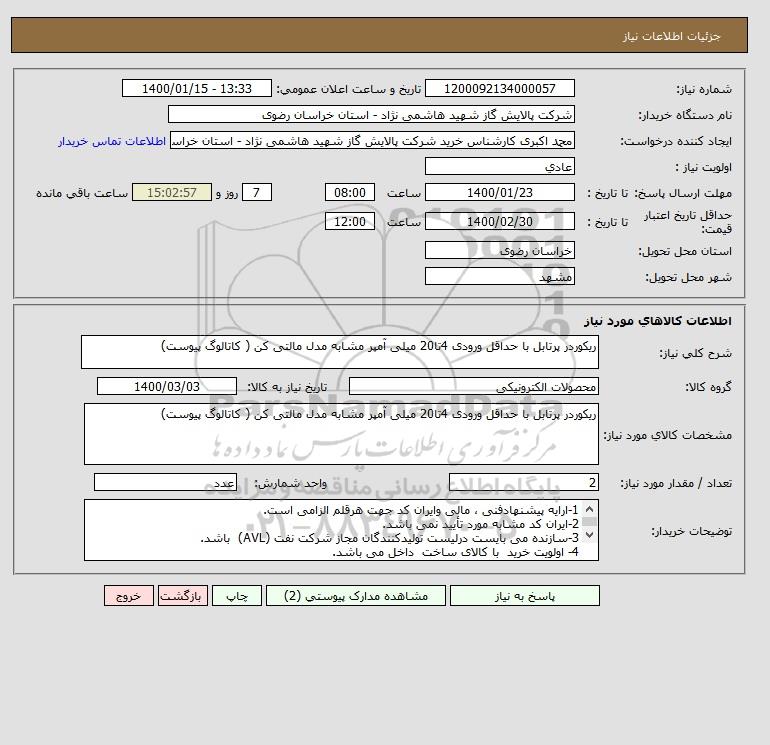The width and height of the screenshot is (770, 745).
Task: Click the واحد شمارش field عدد
Action: (165, 482)
